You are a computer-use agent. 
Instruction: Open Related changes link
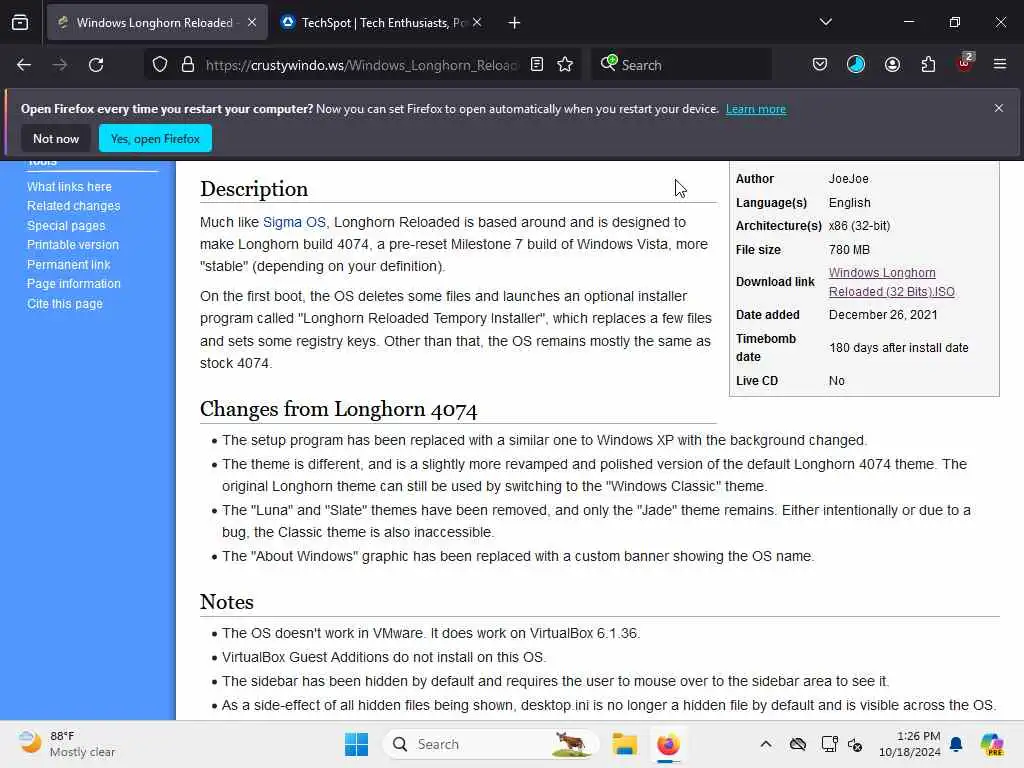[74, 206]
